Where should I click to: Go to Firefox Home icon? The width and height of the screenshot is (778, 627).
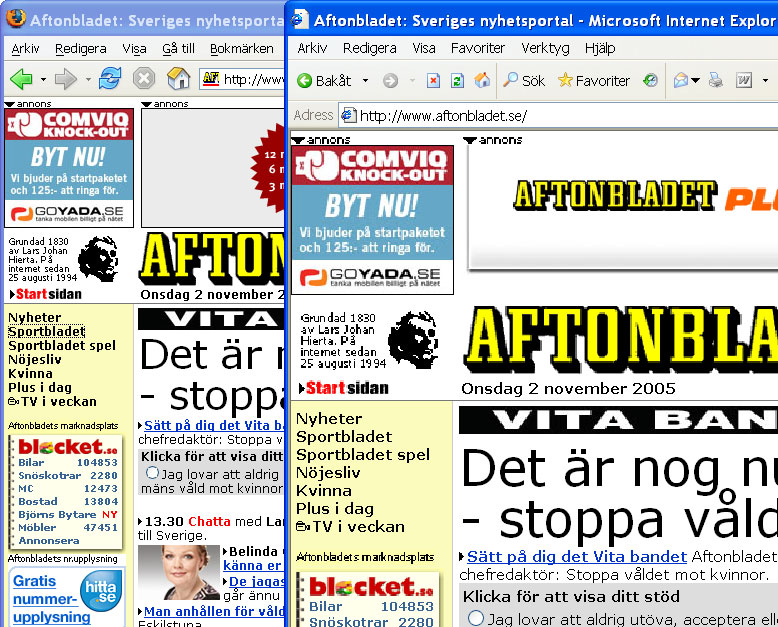pos(179,78)
